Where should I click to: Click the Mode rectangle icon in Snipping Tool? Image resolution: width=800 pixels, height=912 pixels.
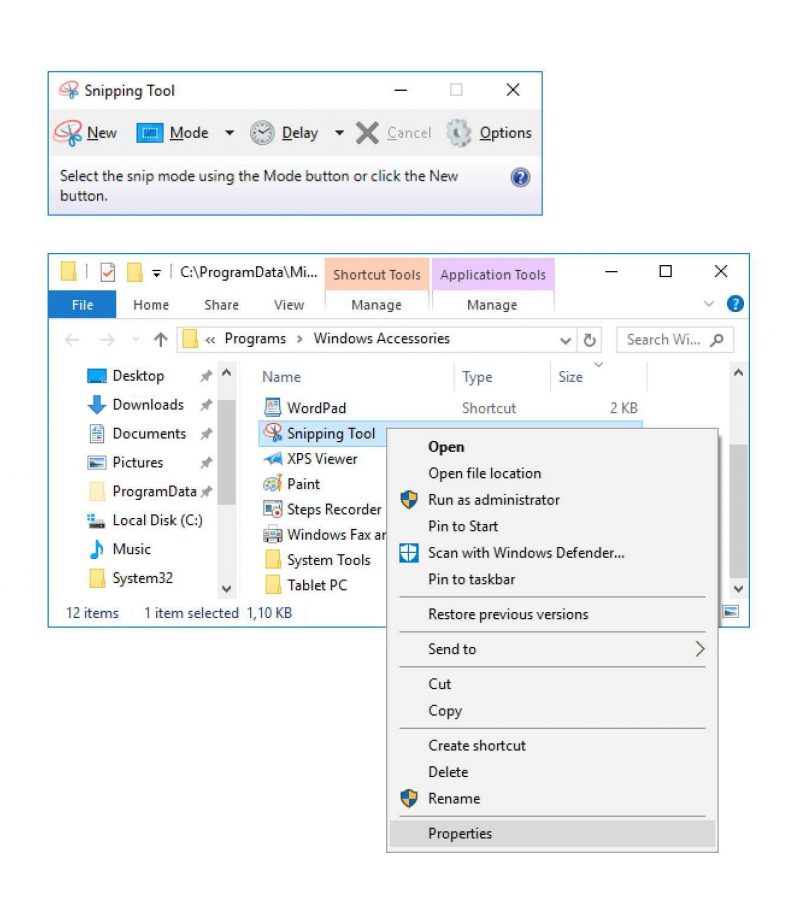[x=150, y=133]
